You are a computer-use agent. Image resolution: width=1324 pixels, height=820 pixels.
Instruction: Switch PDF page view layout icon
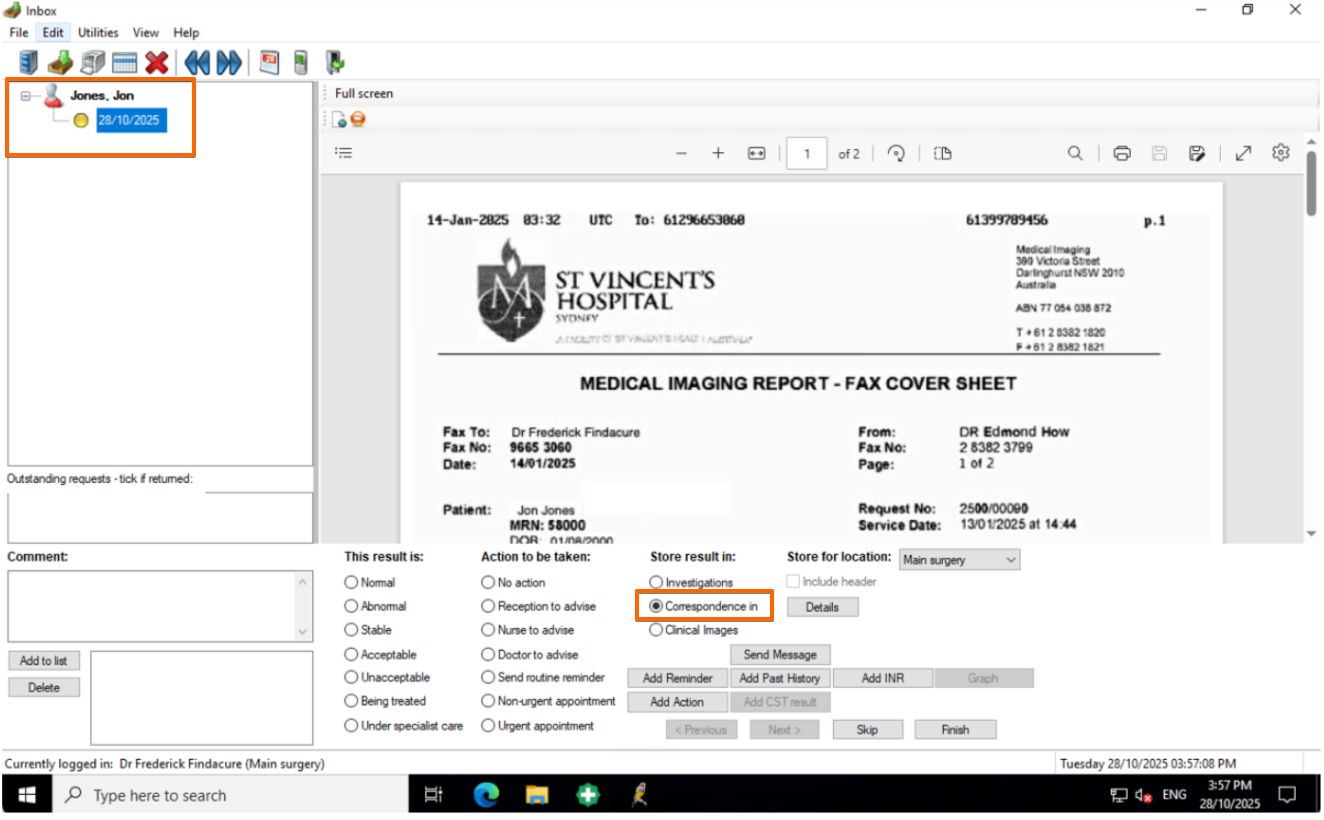(942, 154)
